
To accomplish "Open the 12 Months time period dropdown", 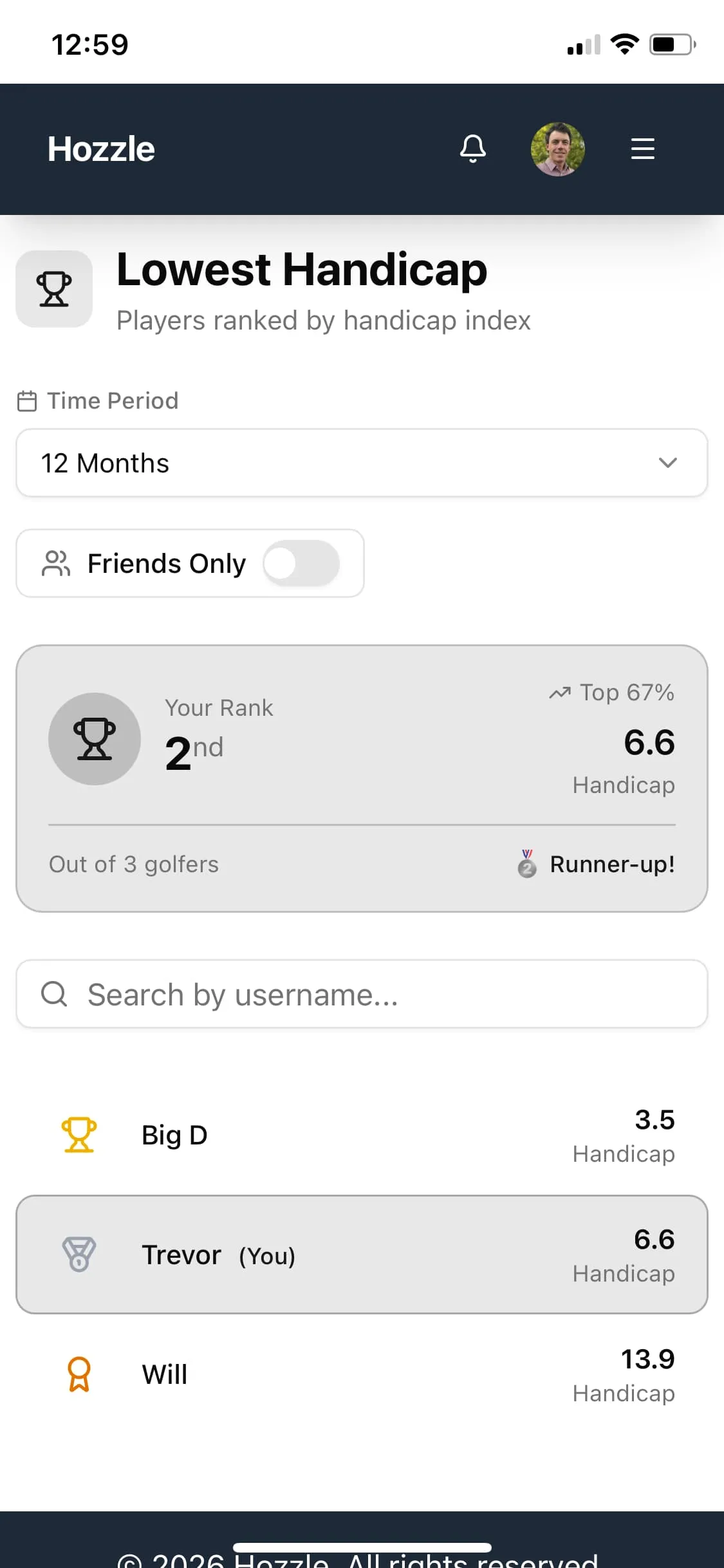I will pyautogui.click(x=362, y=463).
